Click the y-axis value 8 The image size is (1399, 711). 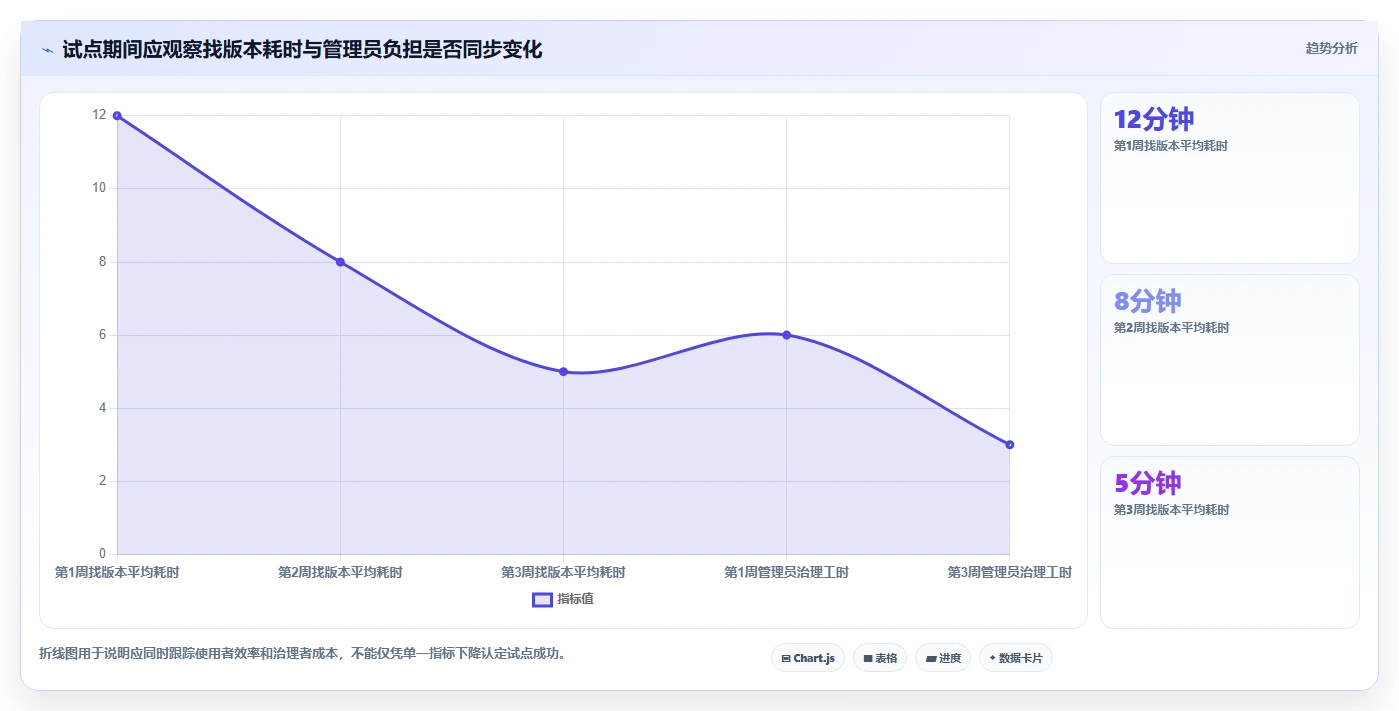point(102,261)
